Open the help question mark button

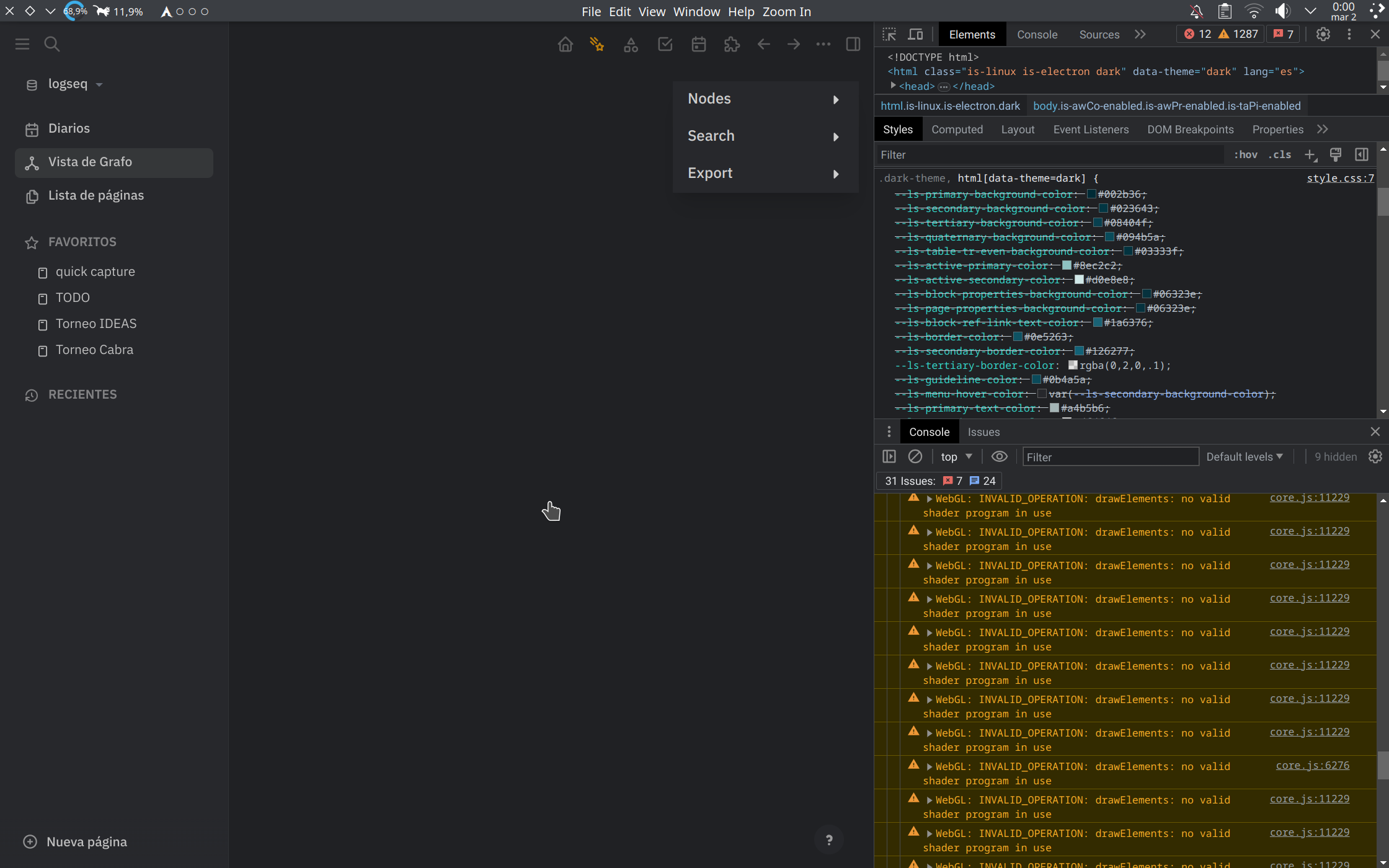829,840
